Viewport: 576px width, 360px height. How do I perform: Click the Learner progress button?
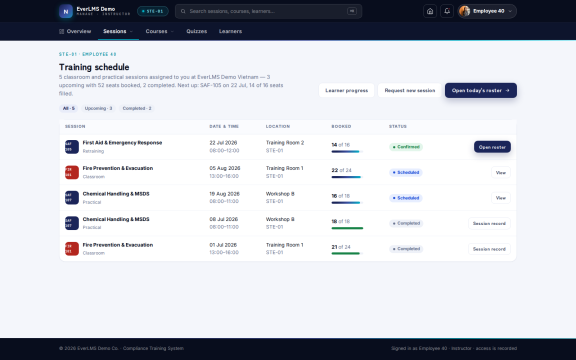pos(346,90)
